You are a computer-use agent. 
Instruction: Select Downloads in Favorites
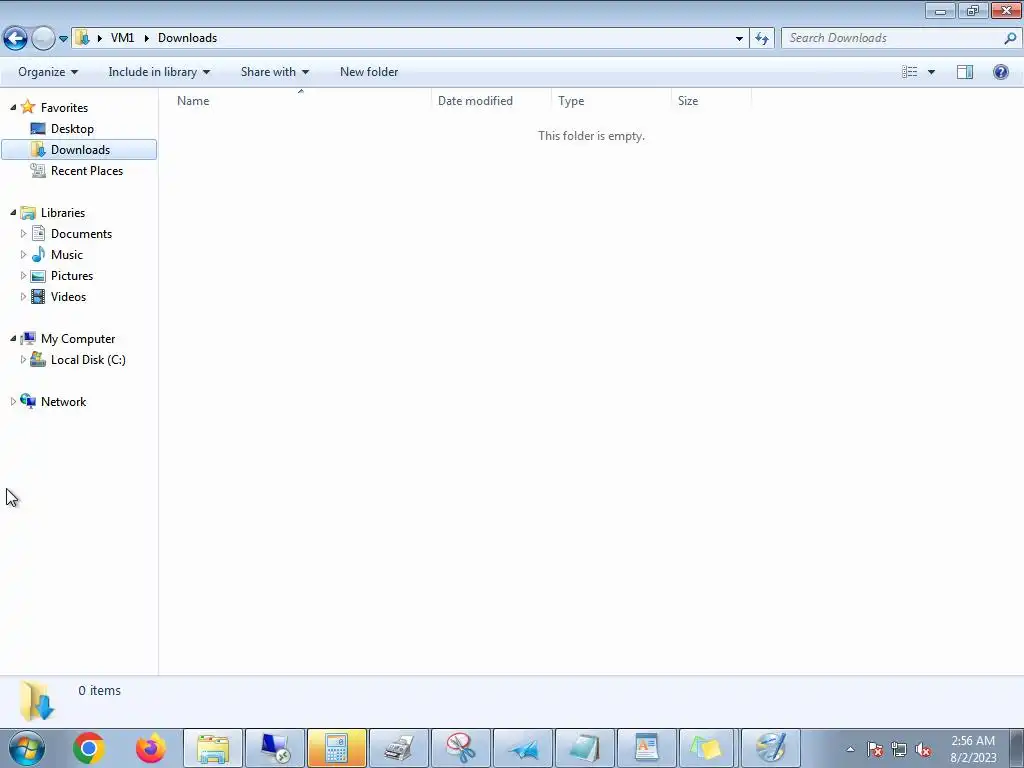click(80, 150)
